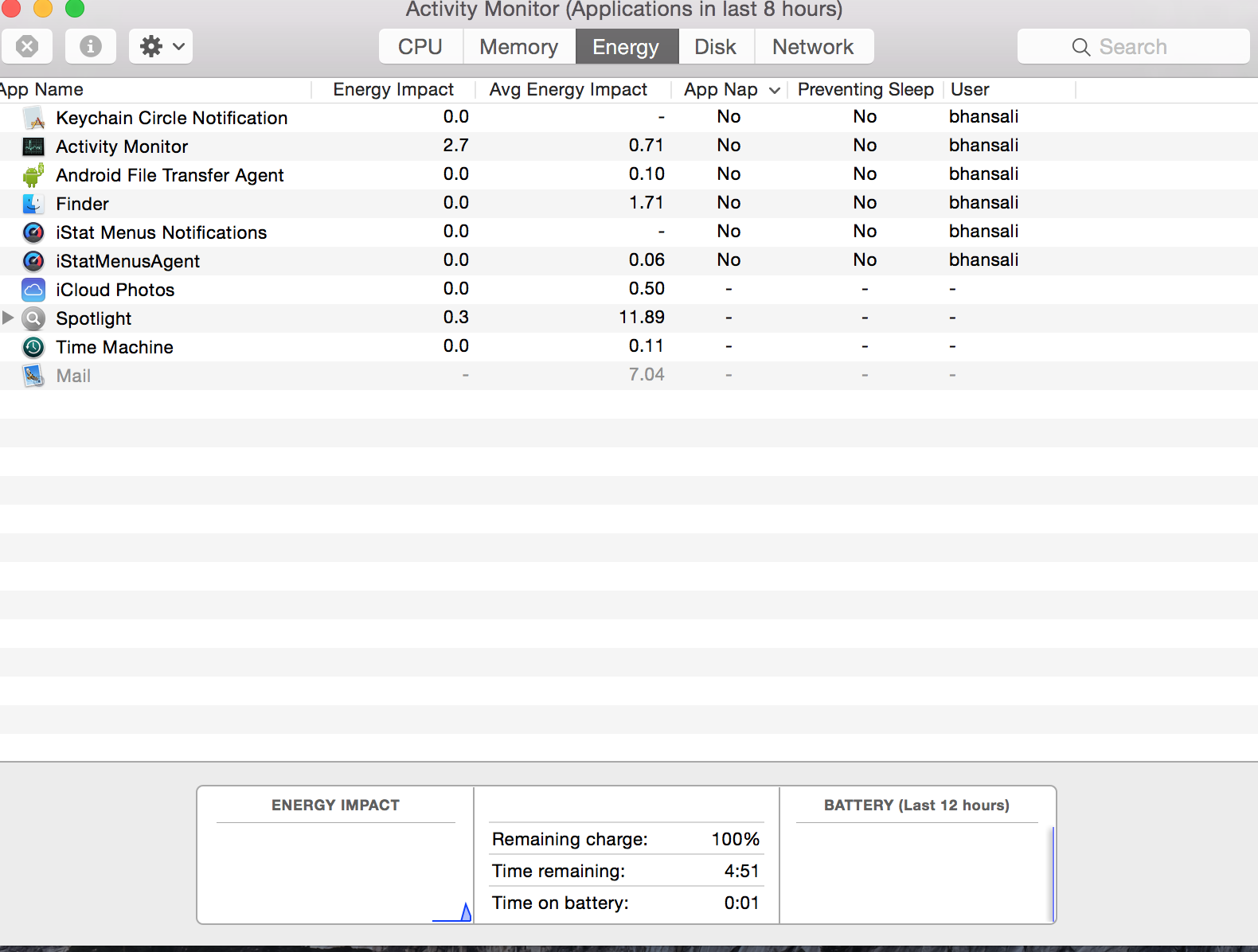
Task: Select the grayed-out Mail row name
Action: tap(73, 376)
